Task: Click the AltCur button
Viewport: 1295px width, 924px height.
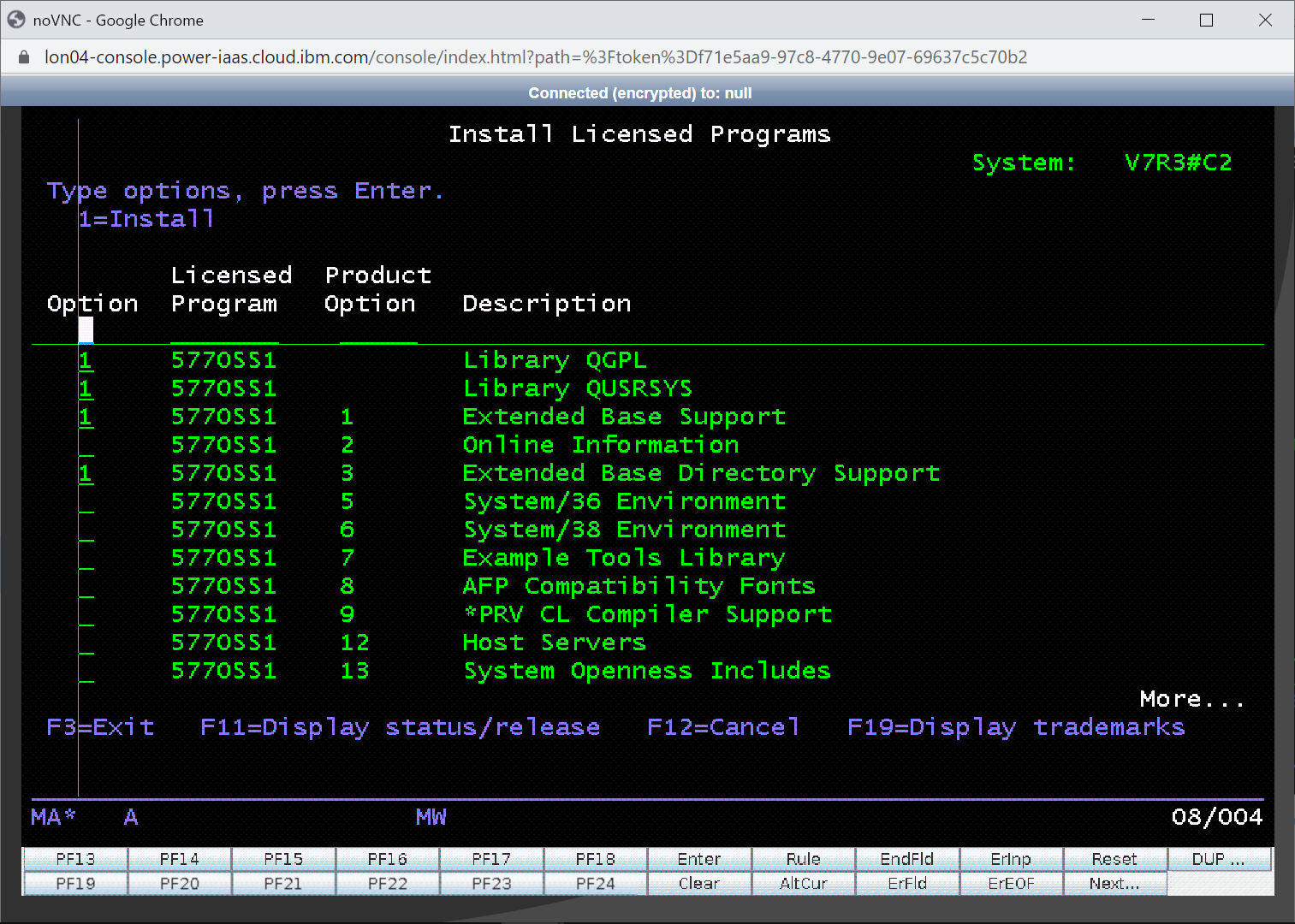Action: (804, 884)
